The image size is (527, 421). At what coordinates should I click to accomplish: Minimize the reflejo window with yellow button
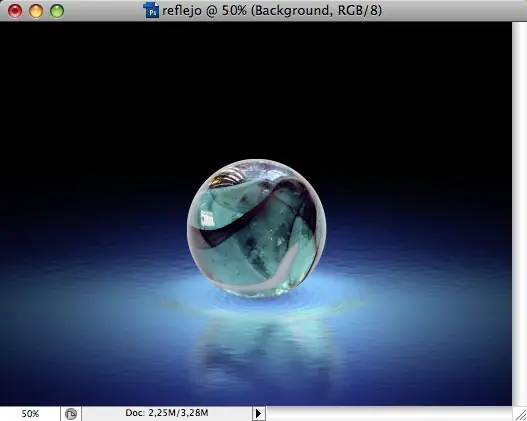[x=36, y=11]
